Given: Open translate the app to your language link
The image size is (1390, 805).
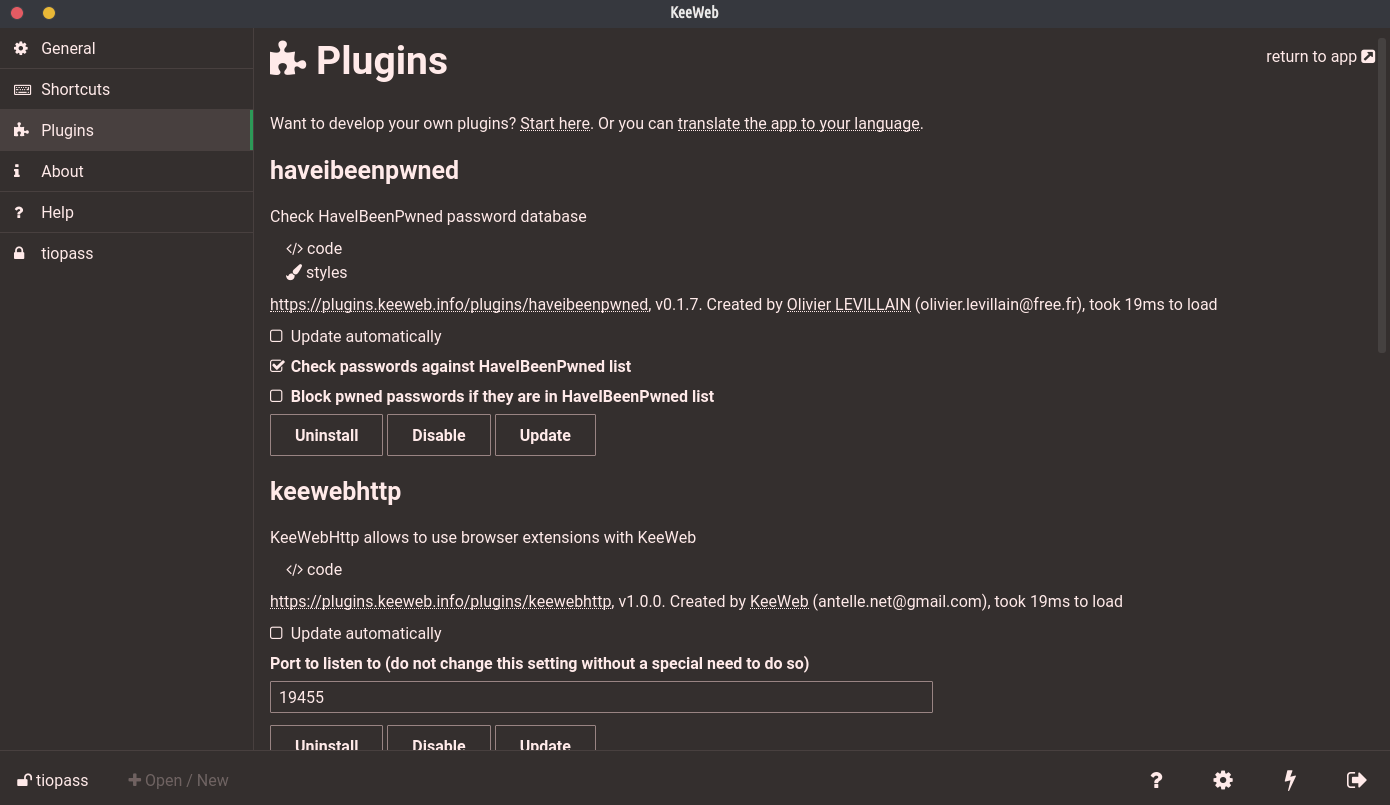Looking at the screenshot, I should [799, 123].
